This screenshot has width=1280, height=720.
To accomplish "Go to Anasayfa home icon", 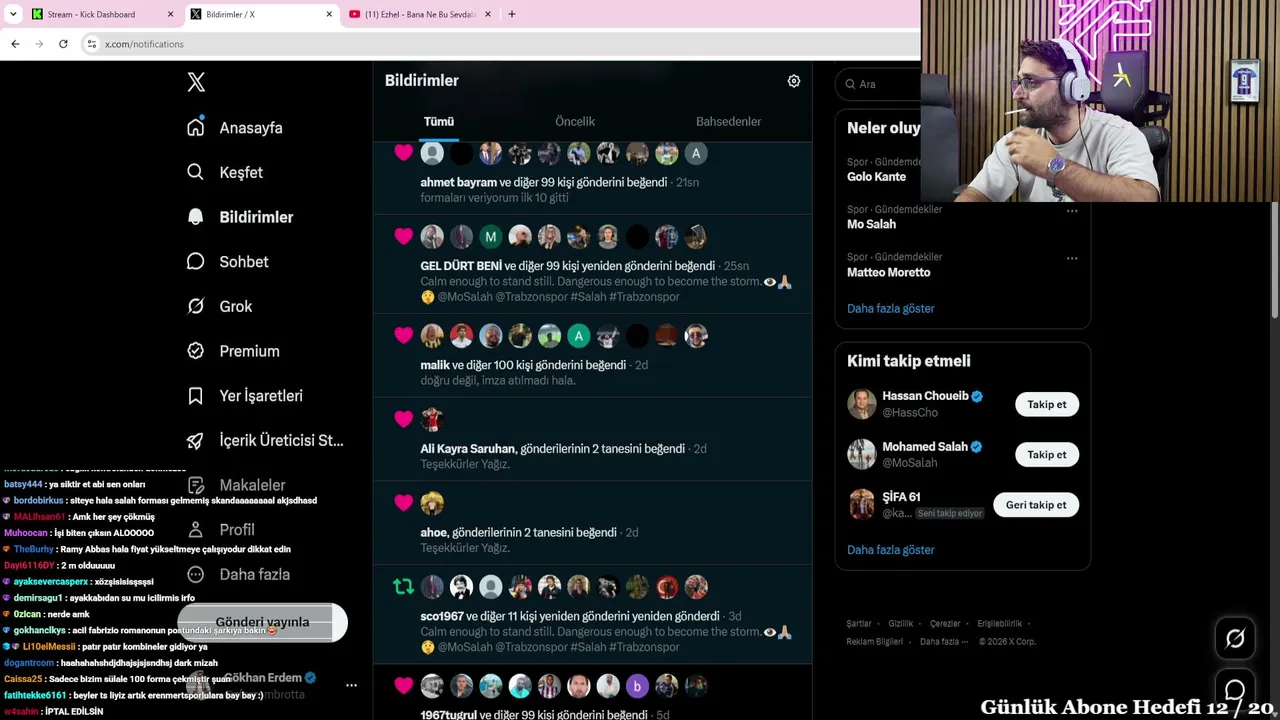I will tap(196, 127).
